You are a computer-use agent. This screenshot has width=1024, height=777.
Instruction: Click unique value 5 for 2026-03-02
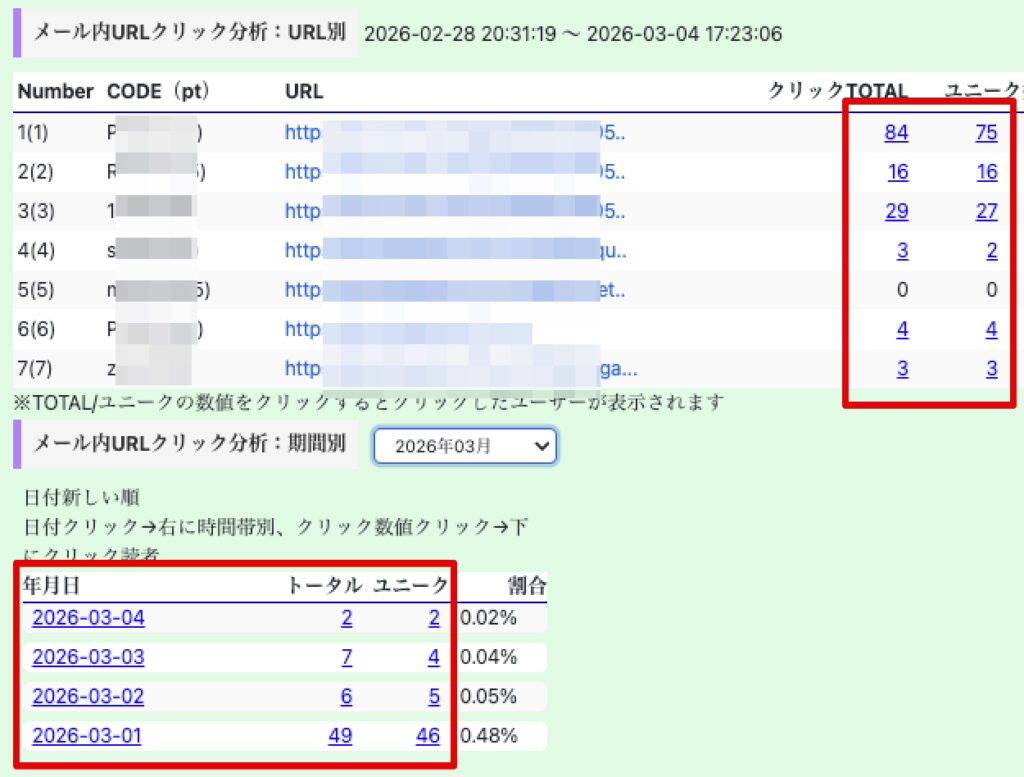click(x=434, y=697)
